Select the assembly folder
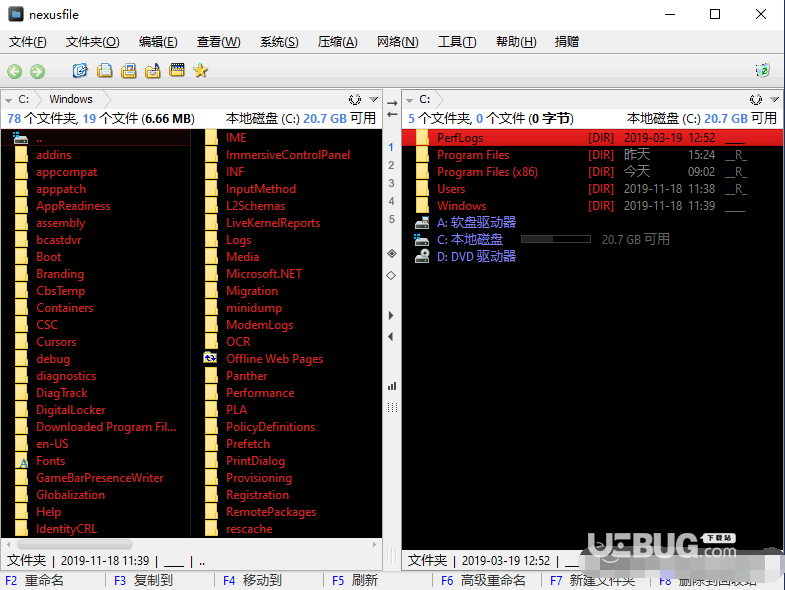Viewport: 785px width, 590px height. point(61,223)
